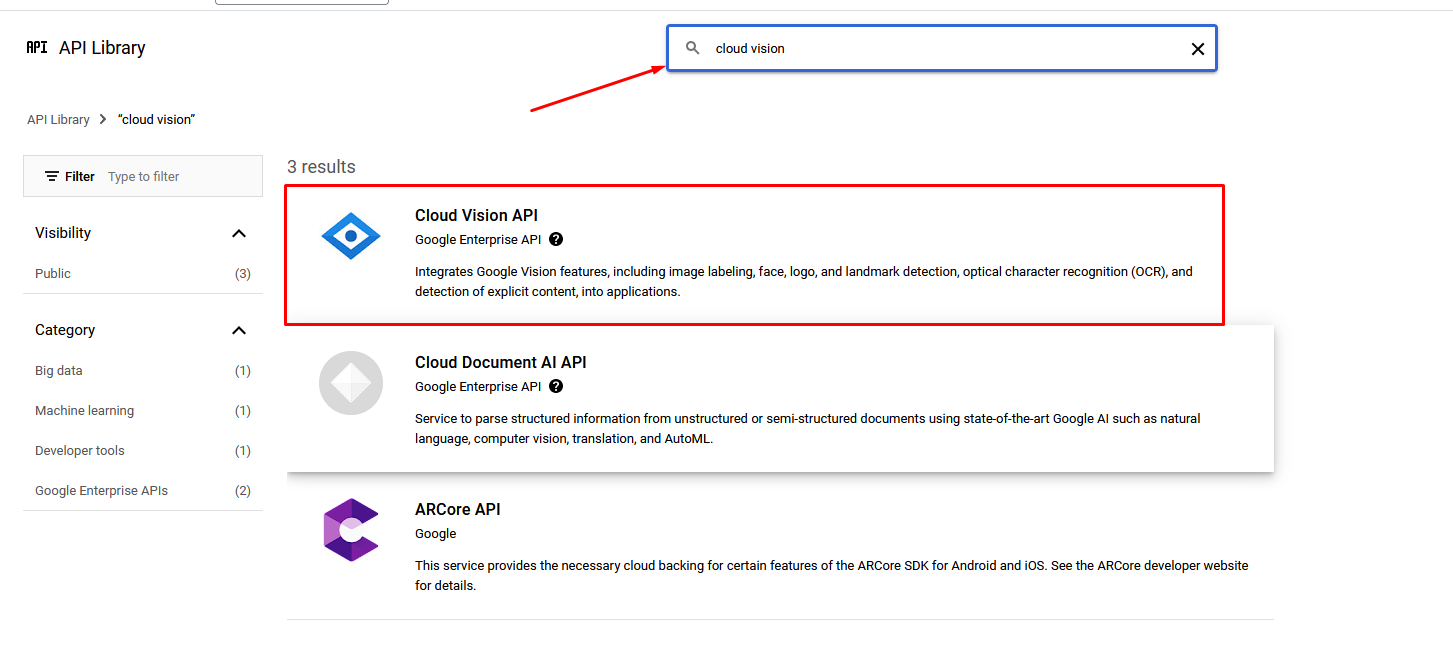Screen dimensions: 1453x645
Task: Filter by Developer tools category
Action: tap(80, 450)
